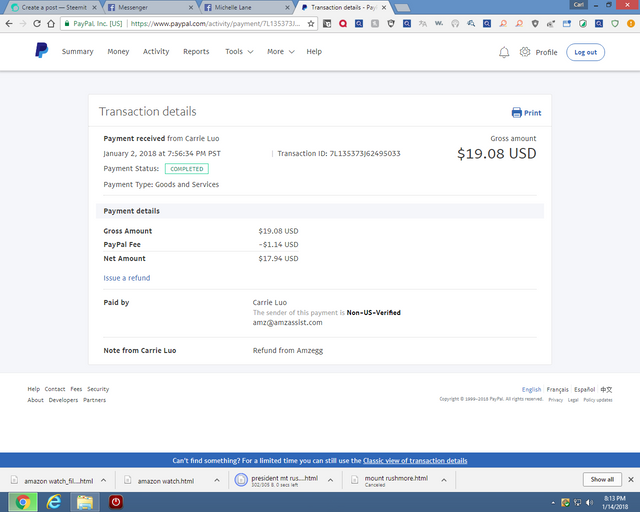
Task: Open File Explorer from the taskbar
Action: pyautogui.click(x=84, y=502)
